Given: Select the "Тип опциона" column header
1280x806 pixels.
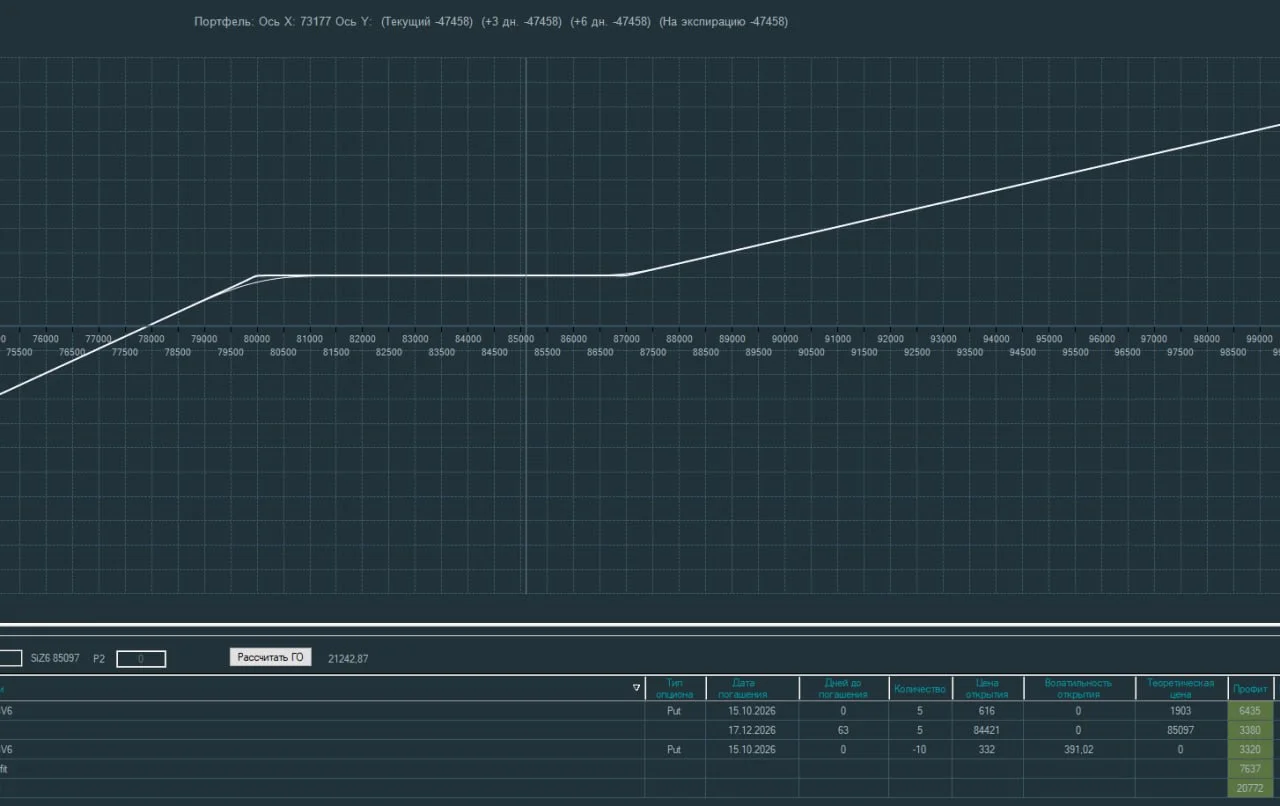Looking at the screenshot, I should pyautogui.click(x=674, y=688).
